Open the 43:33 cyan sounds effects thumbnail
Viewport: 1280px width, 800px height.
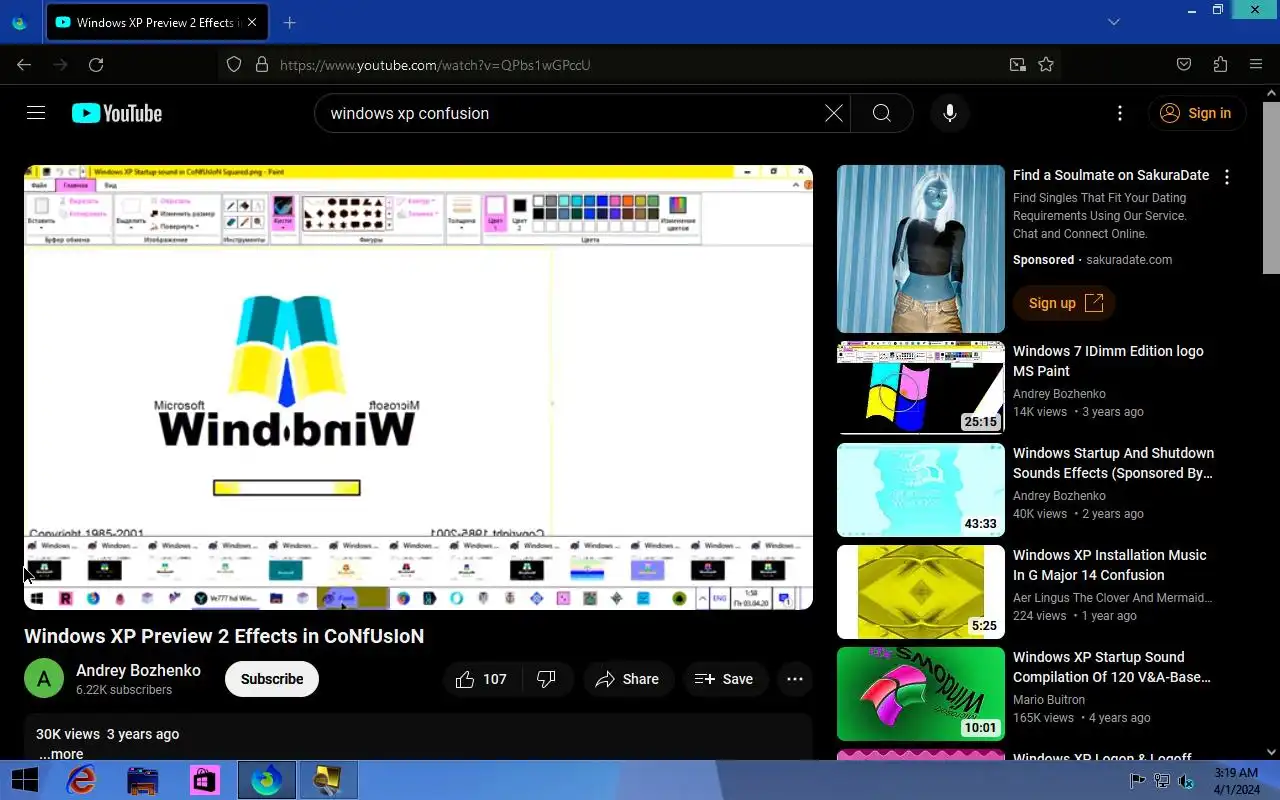pyautogui.click(x=921, y=490)
